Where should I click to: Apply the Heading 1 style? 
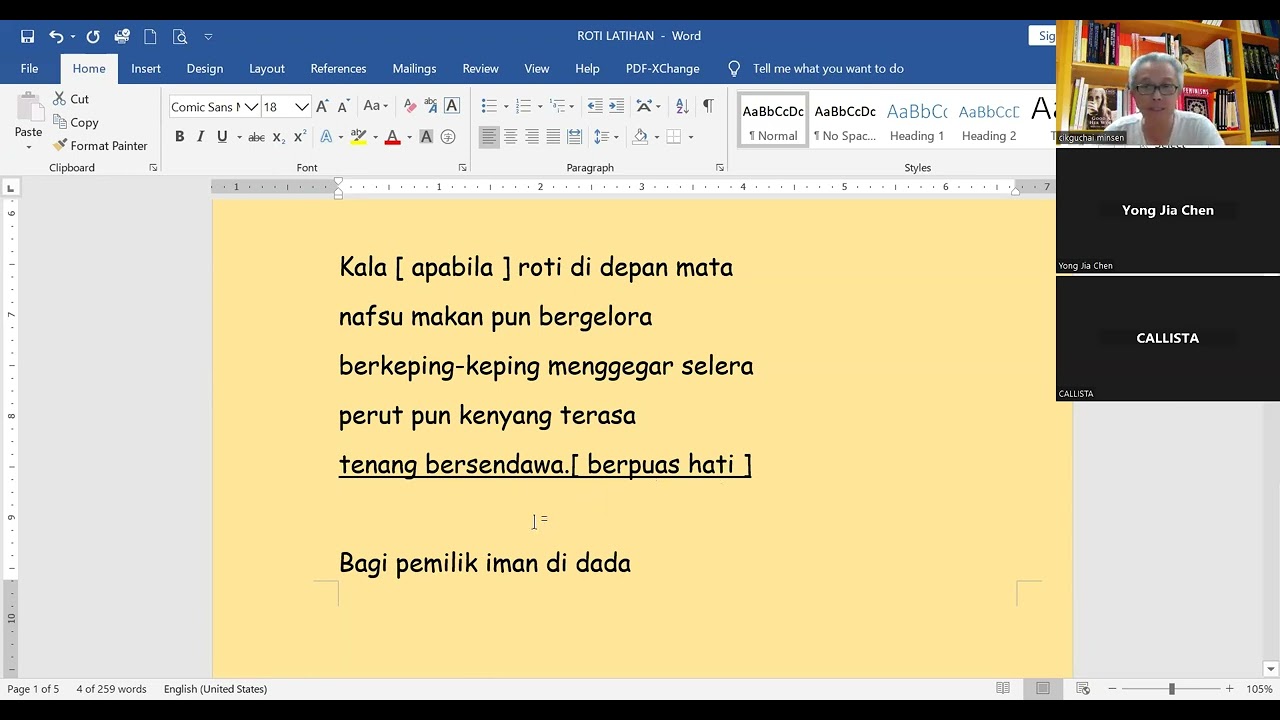click(917, 120)
